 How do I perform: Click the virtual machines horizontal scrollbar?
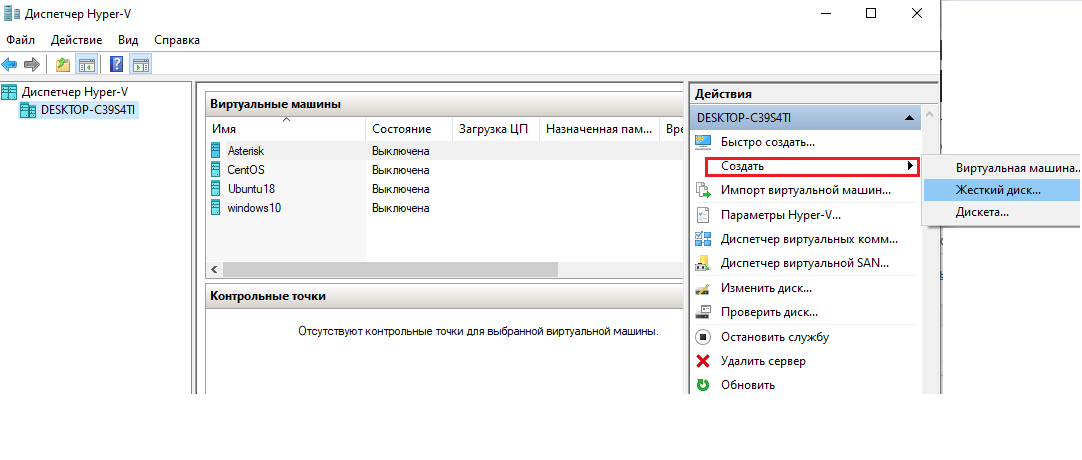pyautogui.click(x=390, y=270)
